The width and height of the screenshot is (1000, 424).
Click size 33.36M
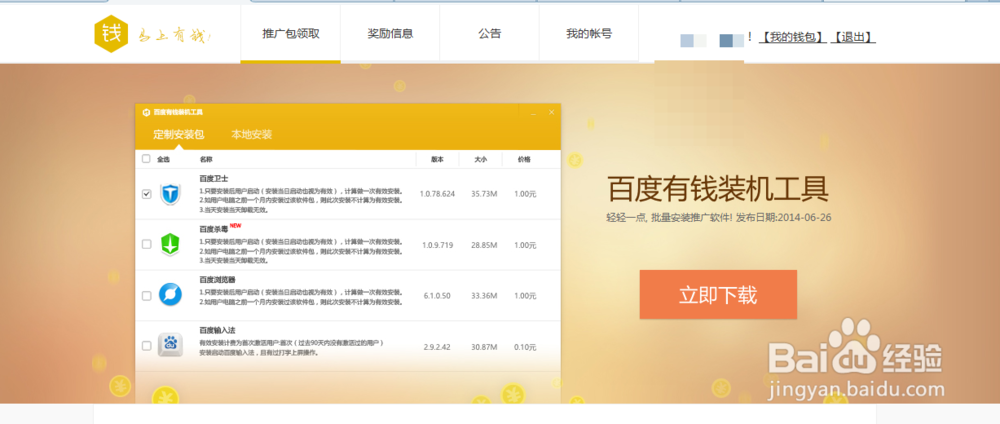coord(484,296)
